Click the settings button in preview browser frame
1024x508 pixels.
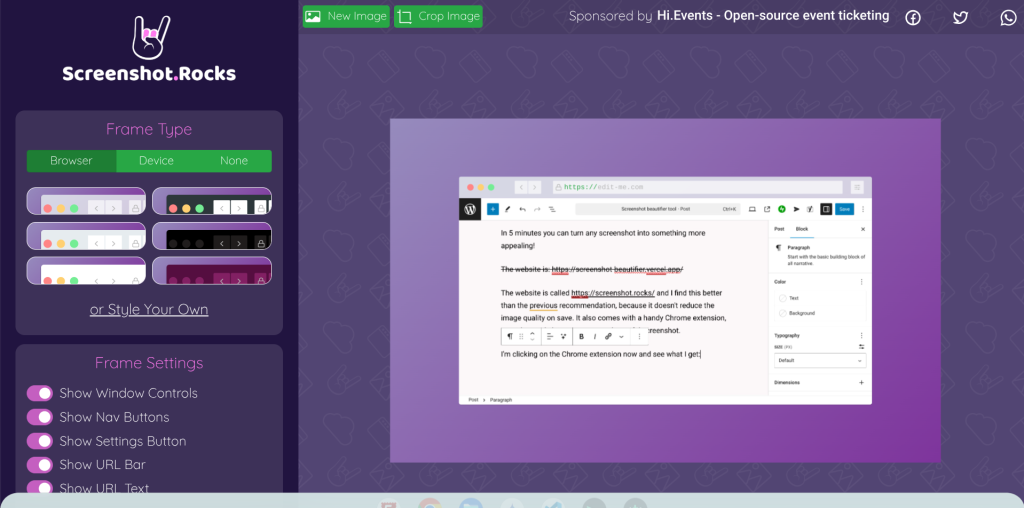point(857,187)
